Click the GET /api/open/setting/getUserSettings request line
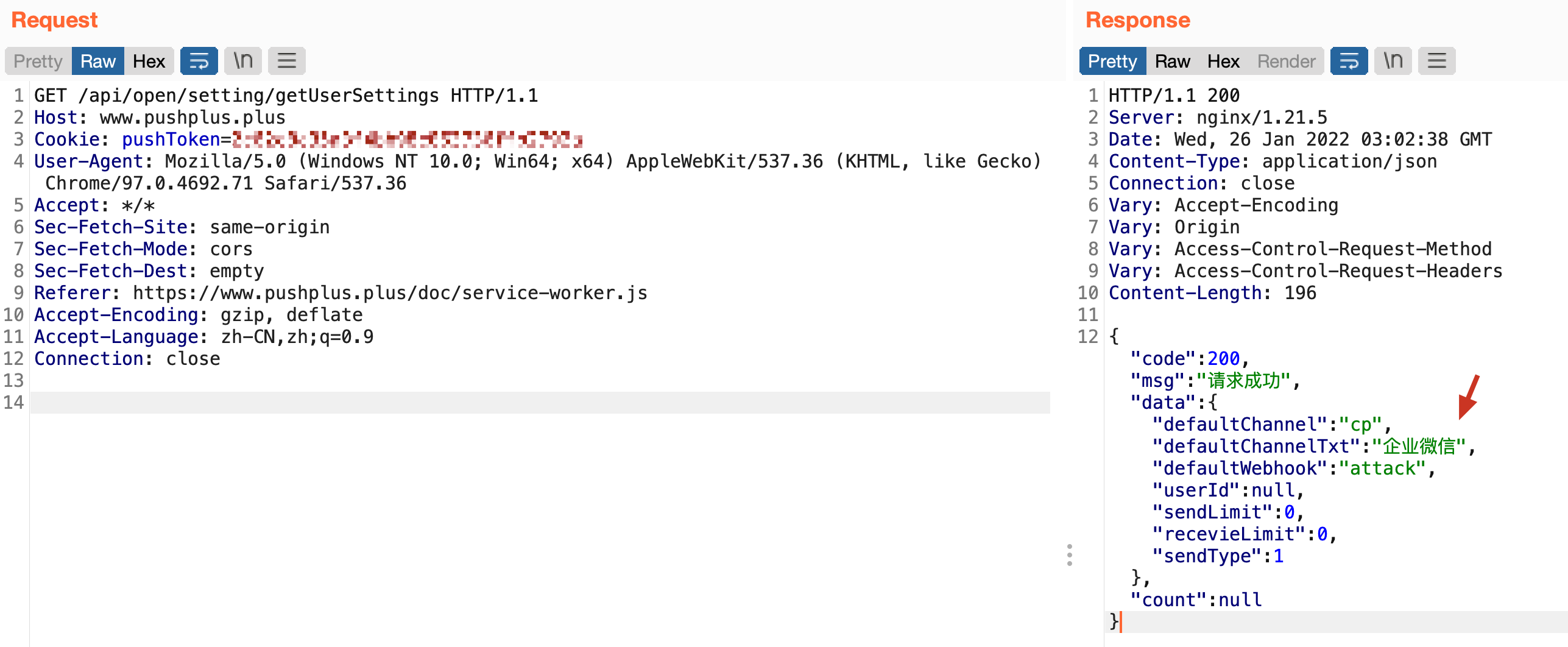This screenshot has height=647, width=1568. pyautogui.click(x=286, y=96)
